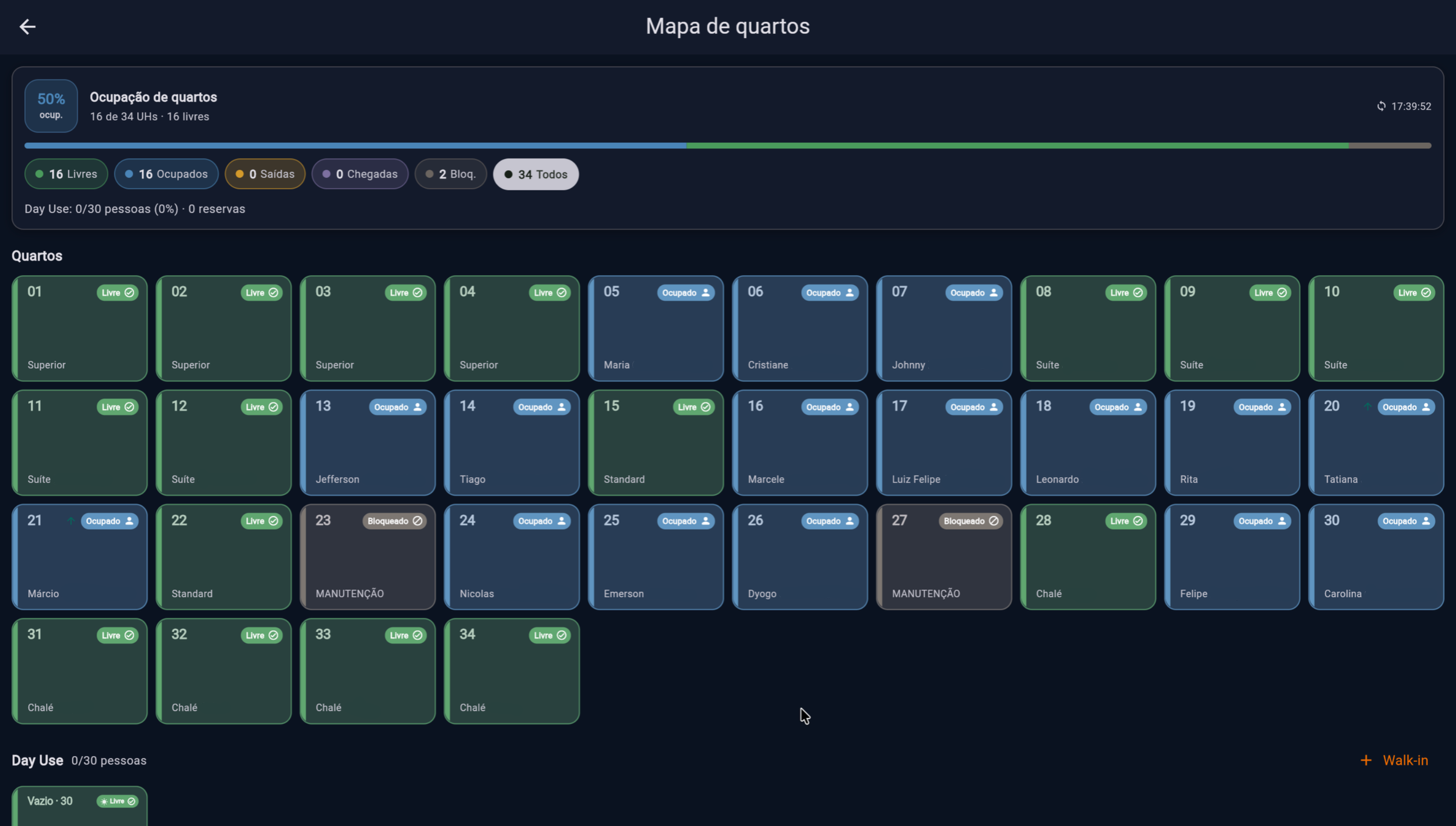Click the 'Day Use: 0/30 pessoas (0%)' summary line

pyautogui.click(x=135, y=209)
